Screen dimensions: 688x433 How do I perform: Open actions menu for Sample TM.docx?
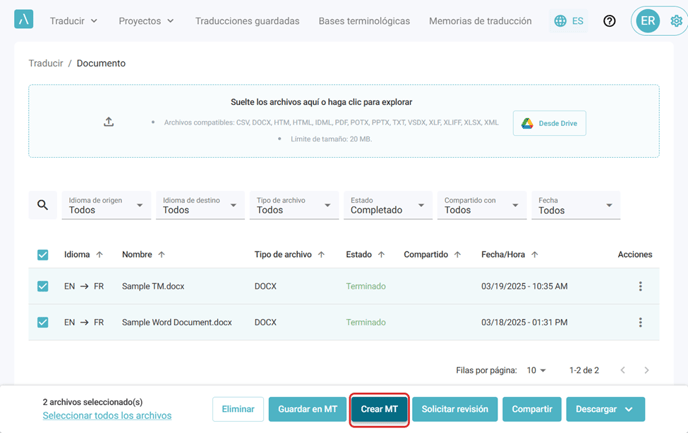click(x=640, y=286)
